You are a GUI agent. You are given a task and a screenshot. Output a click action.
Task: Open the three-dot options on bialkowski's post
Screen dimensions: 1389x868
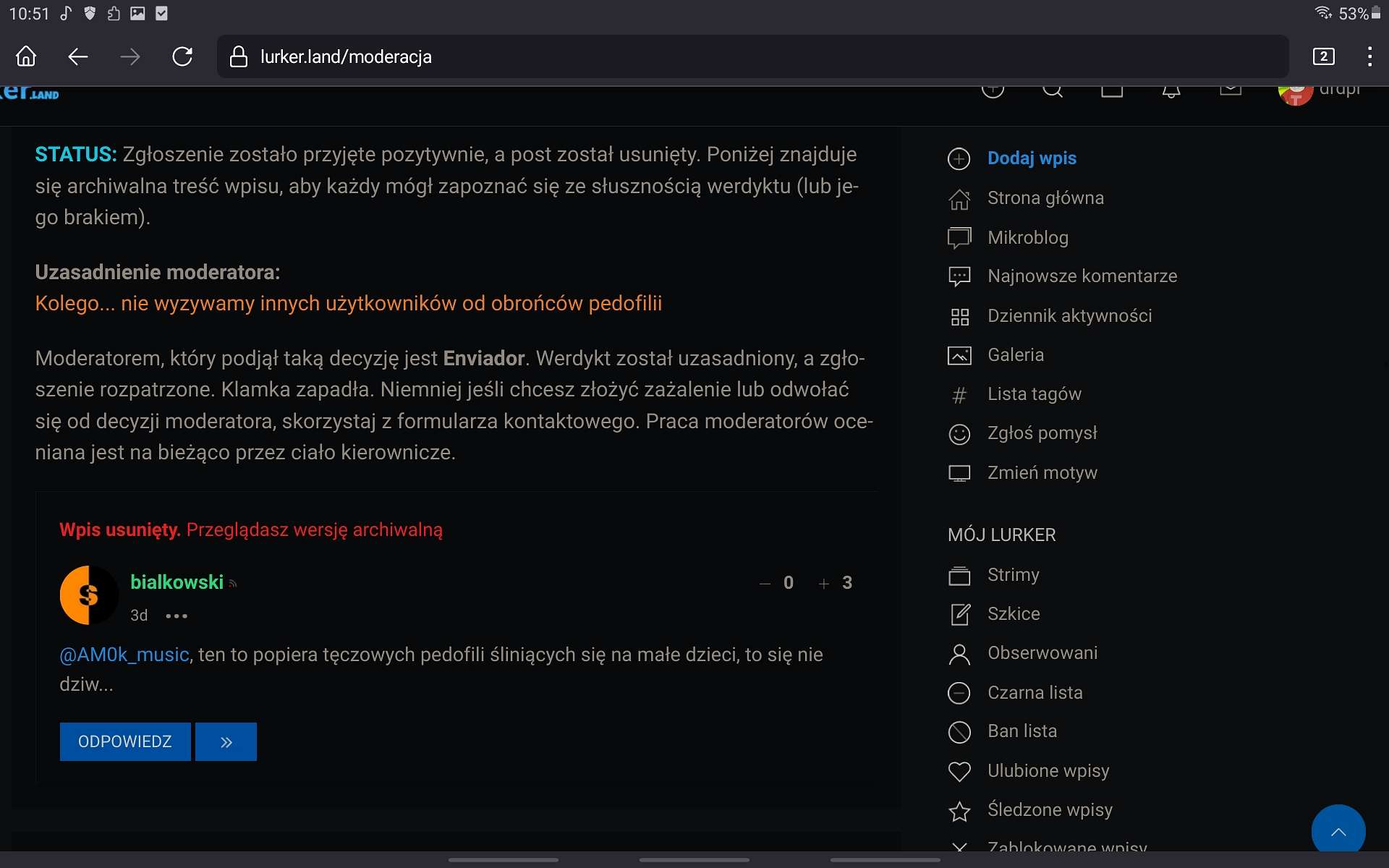[177, 616]
